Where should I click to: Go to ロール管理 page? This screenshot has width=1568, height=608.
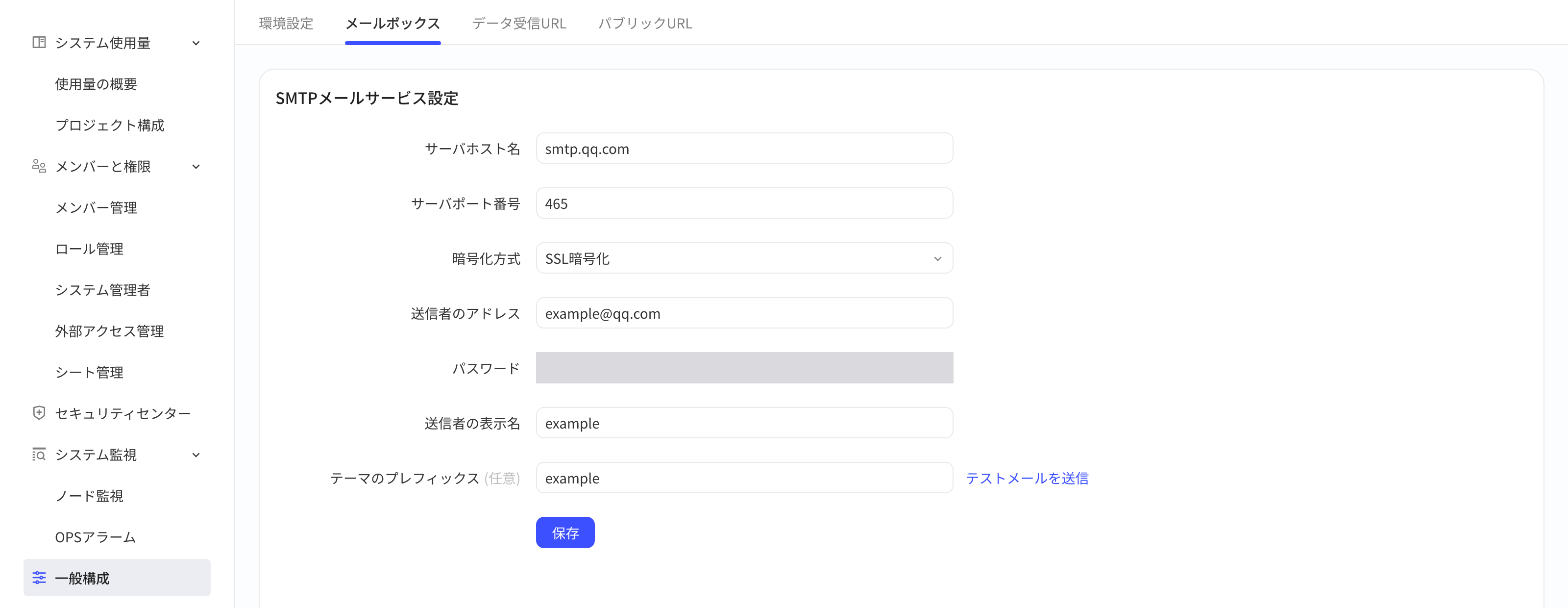[x=90, y=249]
